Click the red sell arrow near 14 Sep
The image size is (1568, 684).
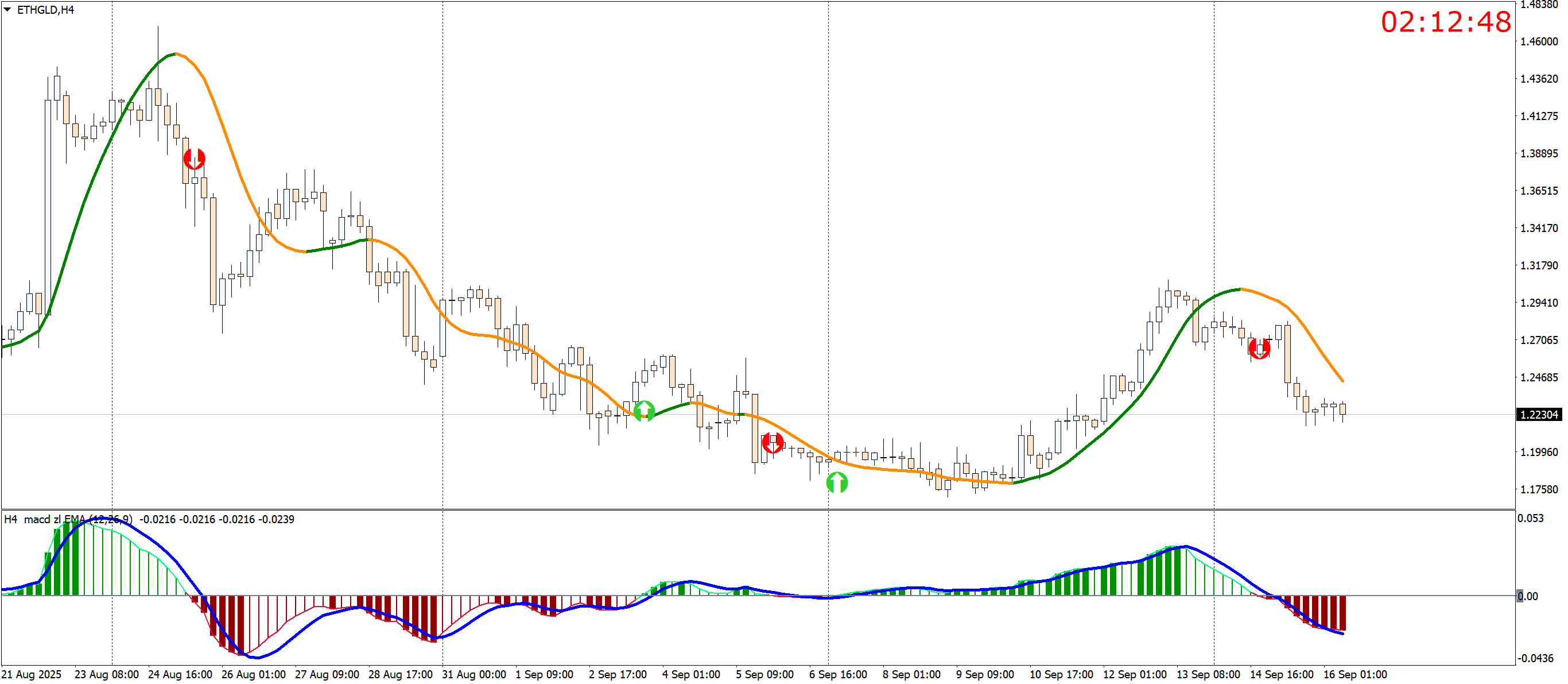(1259, 349)
